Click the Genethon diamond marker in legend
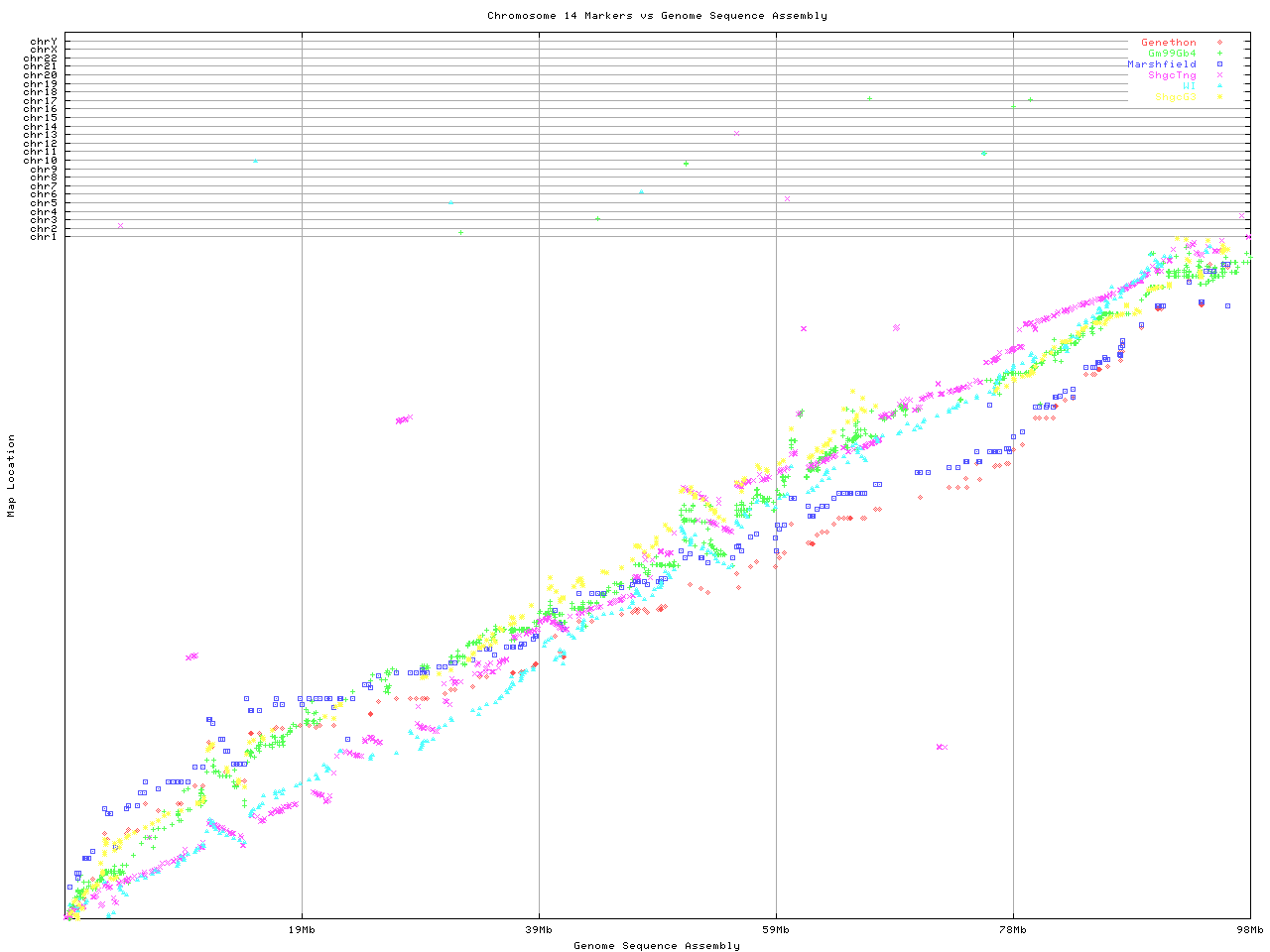This screenshot has width=1270, height=952. 1219,43
